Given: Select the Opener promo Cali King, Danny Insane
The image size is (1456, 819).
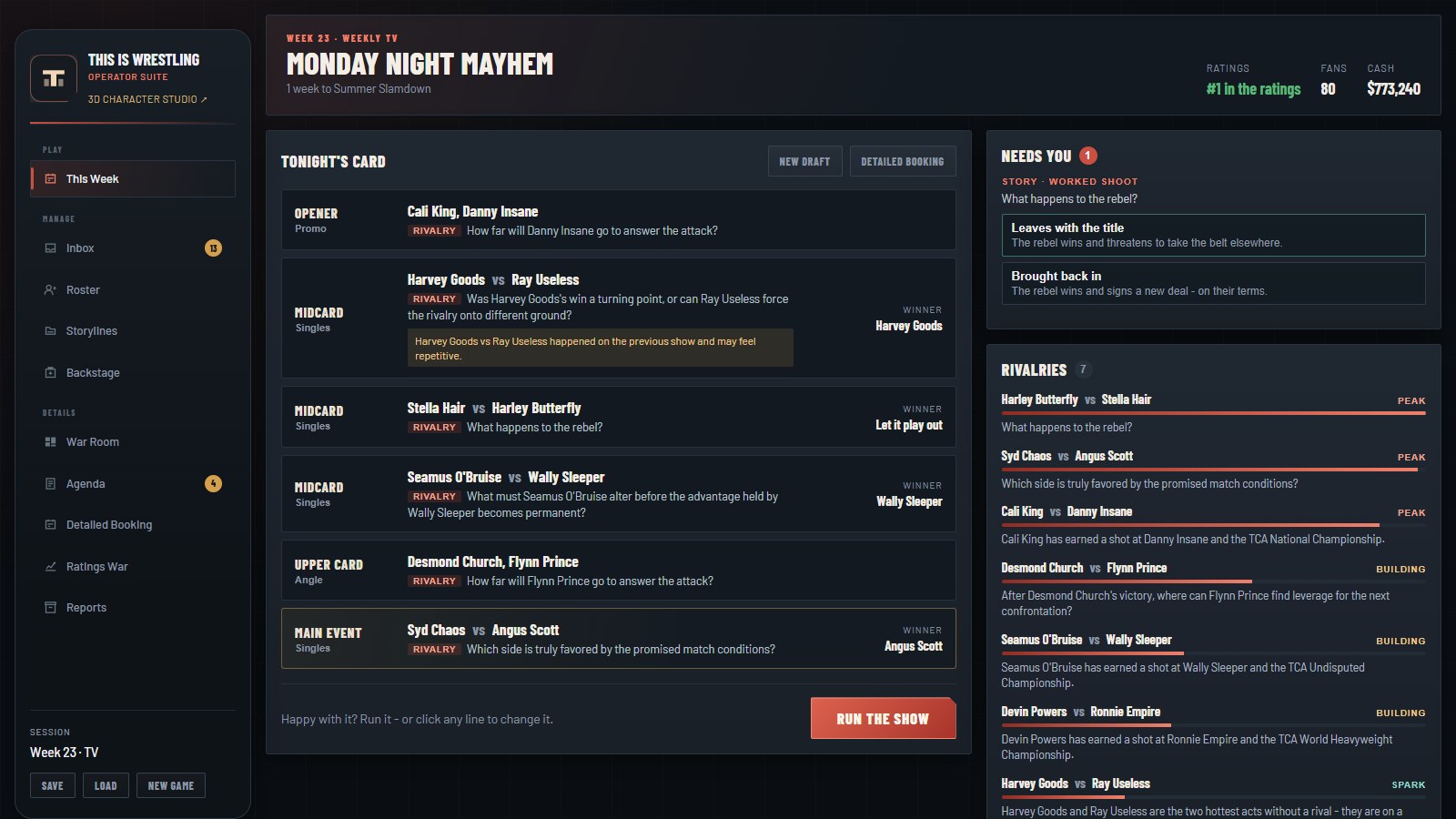Looking at the screenshot, I should click(619, 220).
